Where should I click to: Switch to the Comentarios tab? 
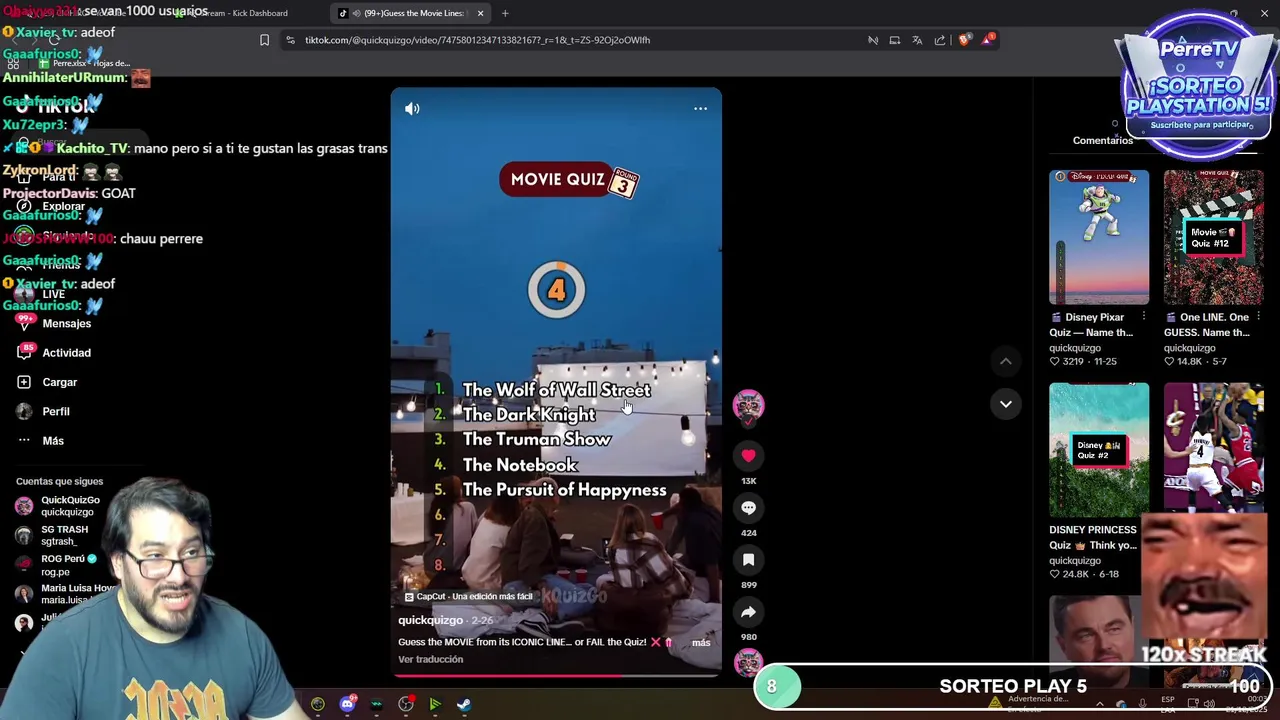click(1103, 140)
